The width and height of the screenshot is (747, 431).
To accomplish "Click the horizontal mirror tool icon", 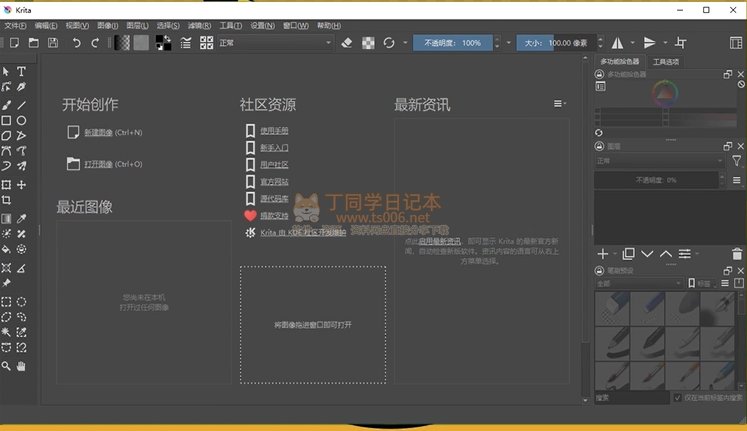I will pos(617,43).
